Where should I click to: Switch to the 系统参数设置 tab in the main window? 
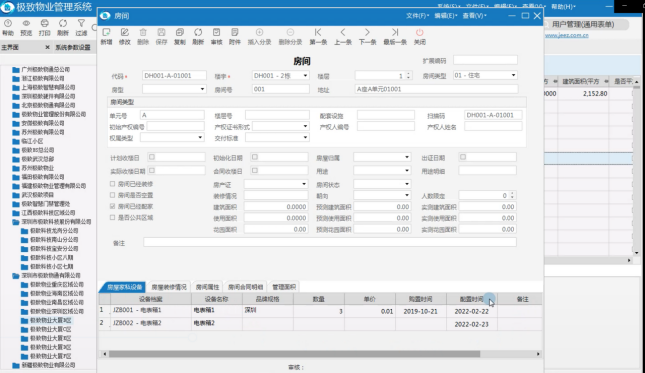click(x=73, y=47)
